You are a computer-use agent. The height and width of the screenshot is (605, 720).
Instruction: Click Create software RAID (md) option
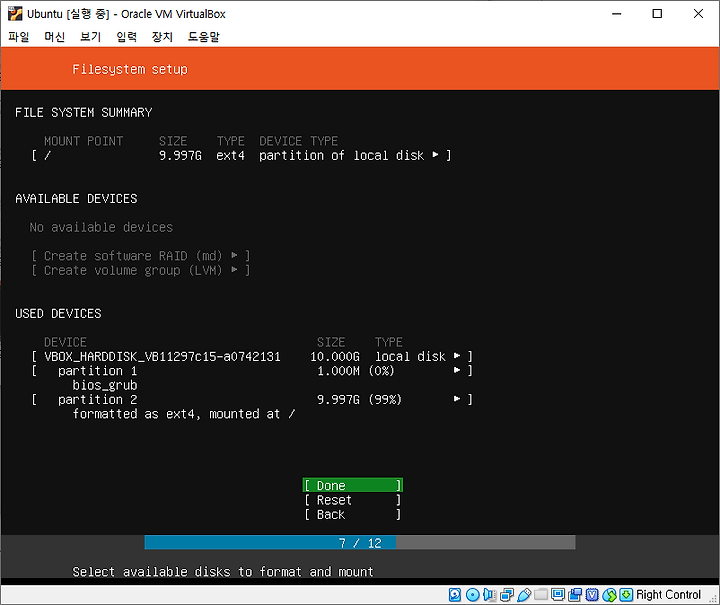click(141, 256)
